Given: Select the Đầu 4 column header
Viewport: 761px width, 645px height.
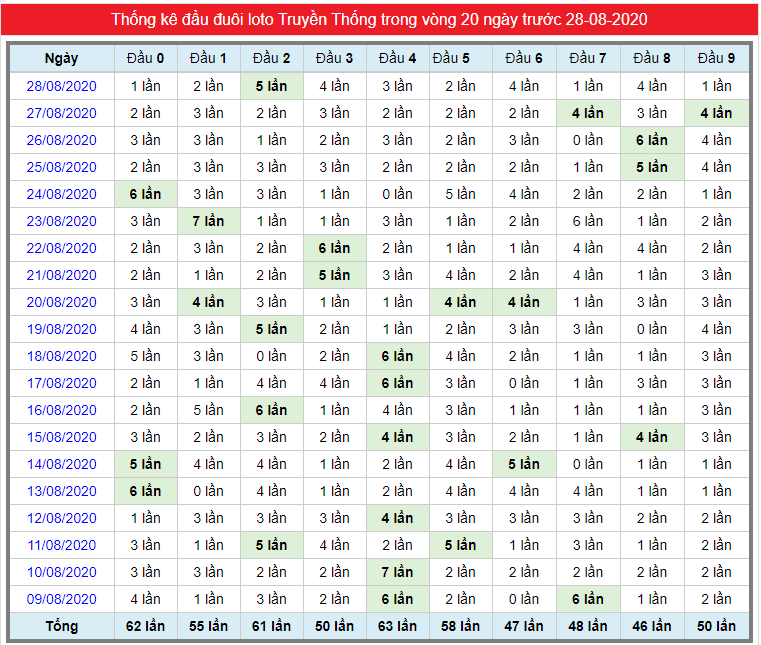Looking at the screenshot, I should 397,58.
